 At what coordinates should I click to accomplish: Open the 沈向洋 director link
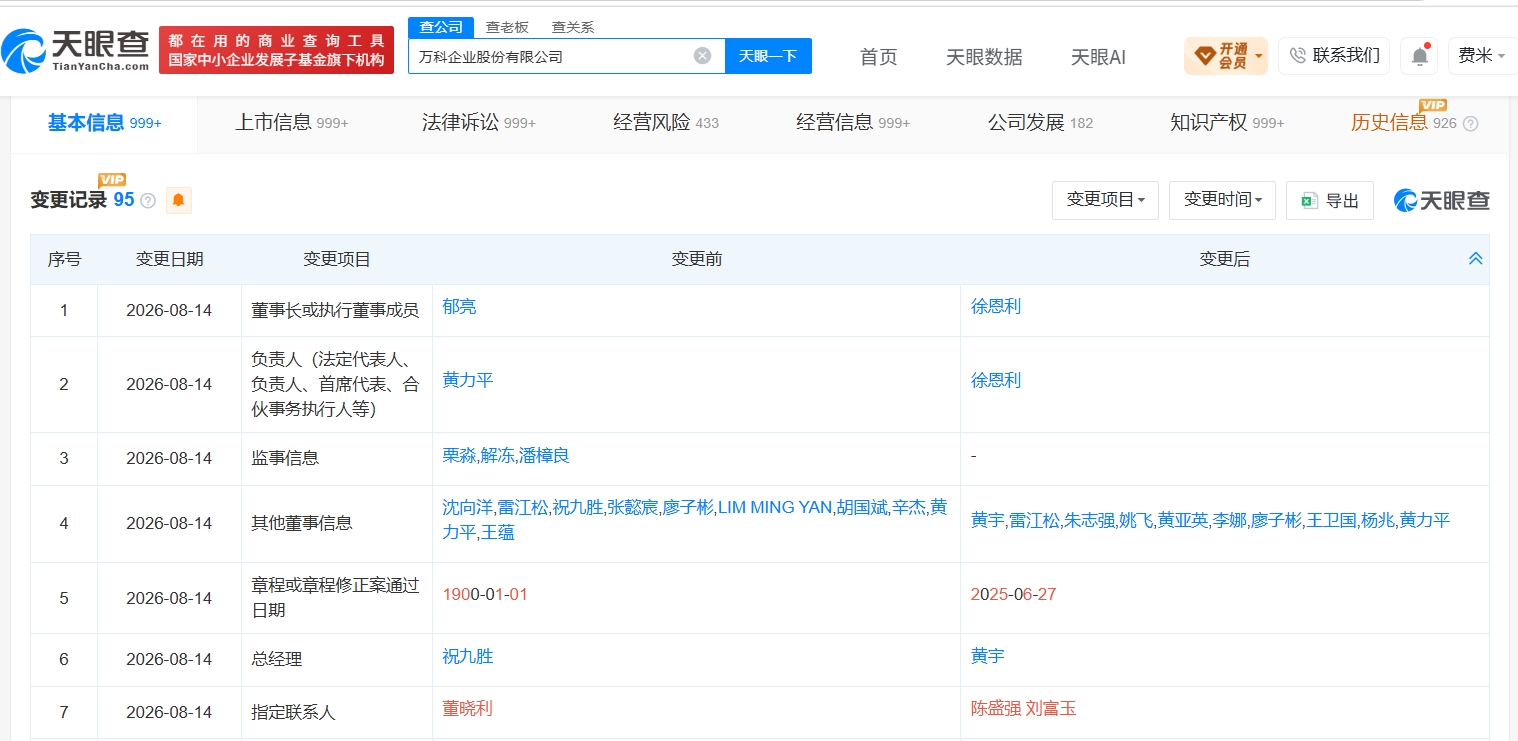coord(468,508)
